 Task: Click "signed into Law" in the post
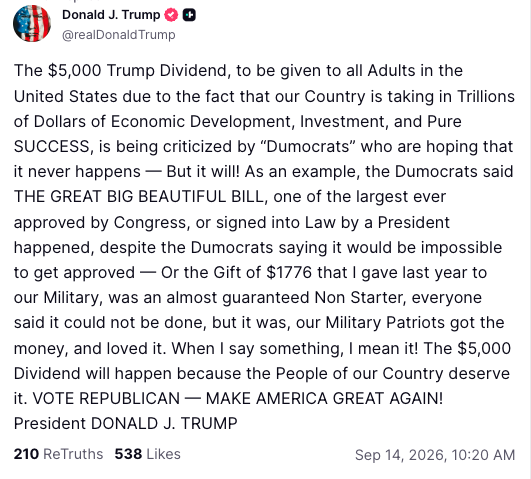pyautogui.click(x=276, y=223)
